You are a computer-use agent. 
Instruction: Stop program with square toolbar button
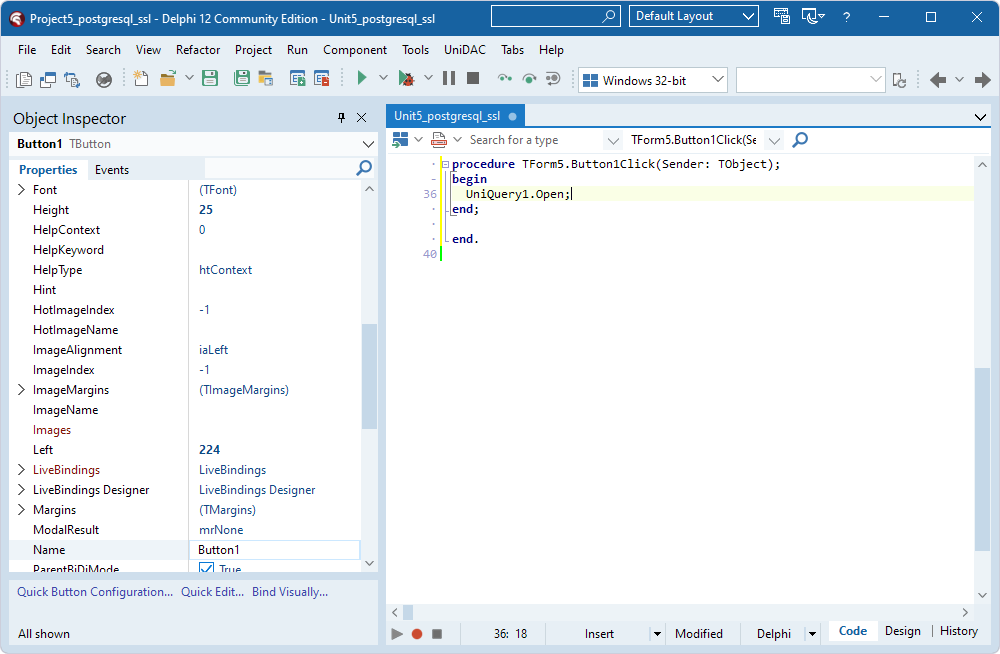473,78
